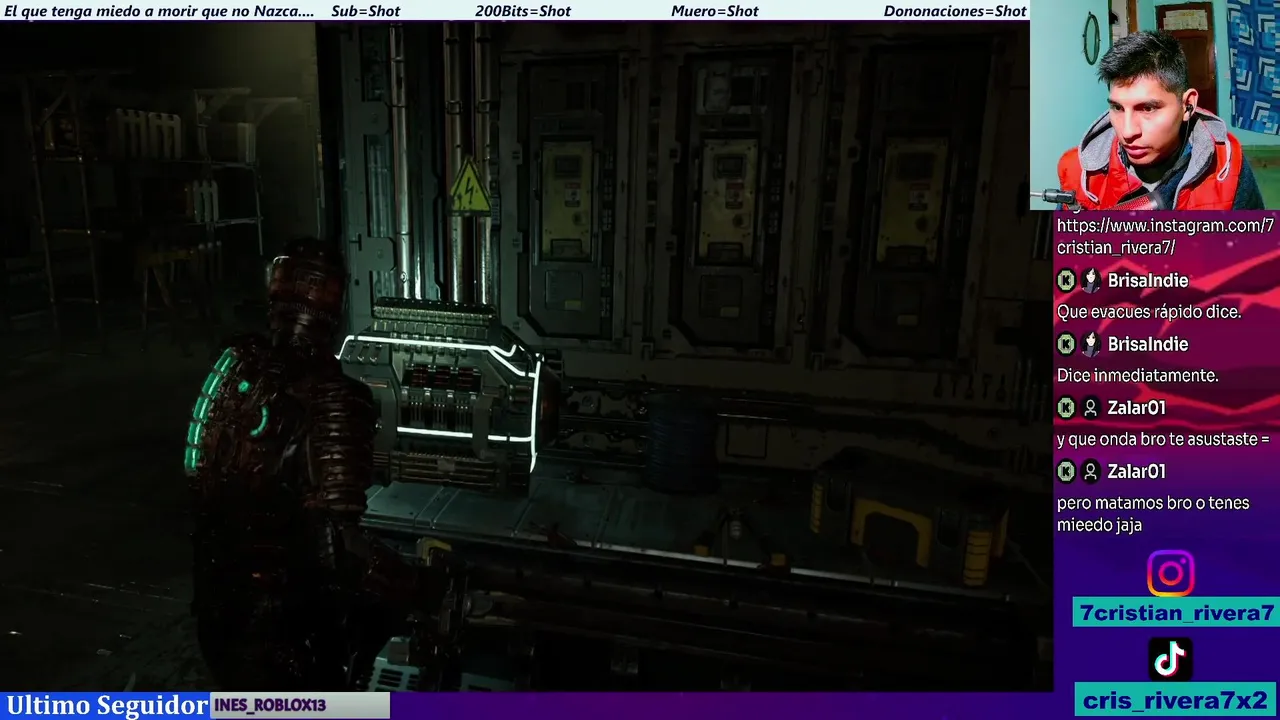The image size is (1280, 720).
Task: Click Kick badge beside first Zalar01
Action: coord(1066,408)
